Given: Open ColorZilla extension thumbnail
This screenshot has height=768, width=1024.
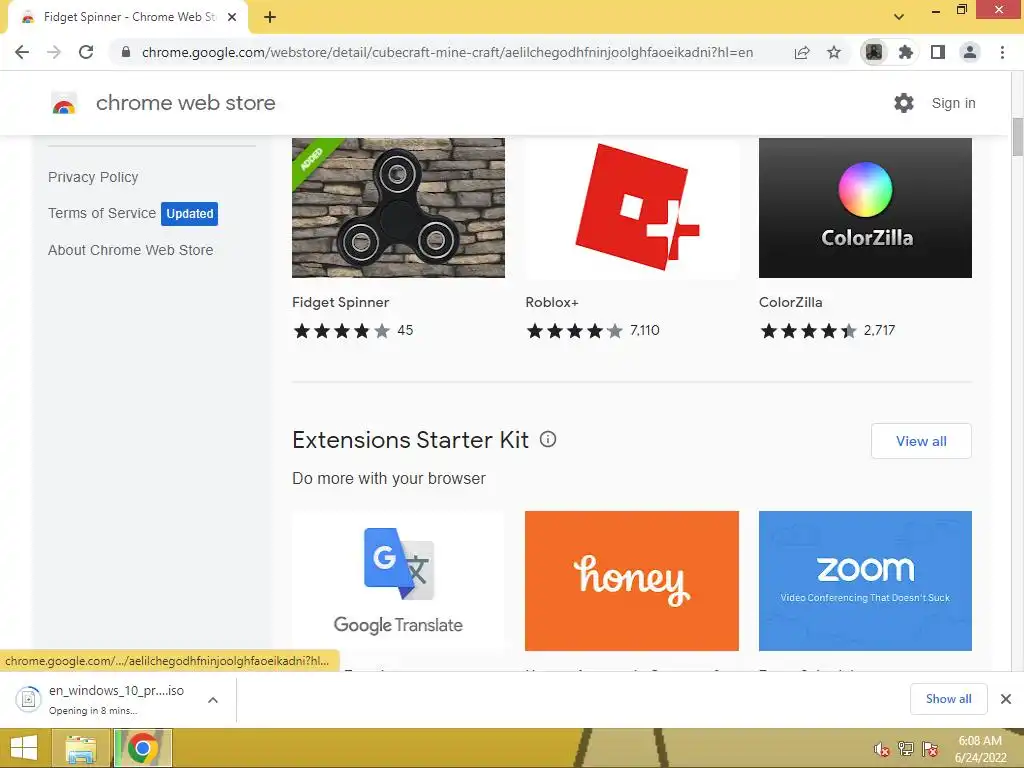Looking at the screenshot, I should pyautogui.click(x=865, y=208).
